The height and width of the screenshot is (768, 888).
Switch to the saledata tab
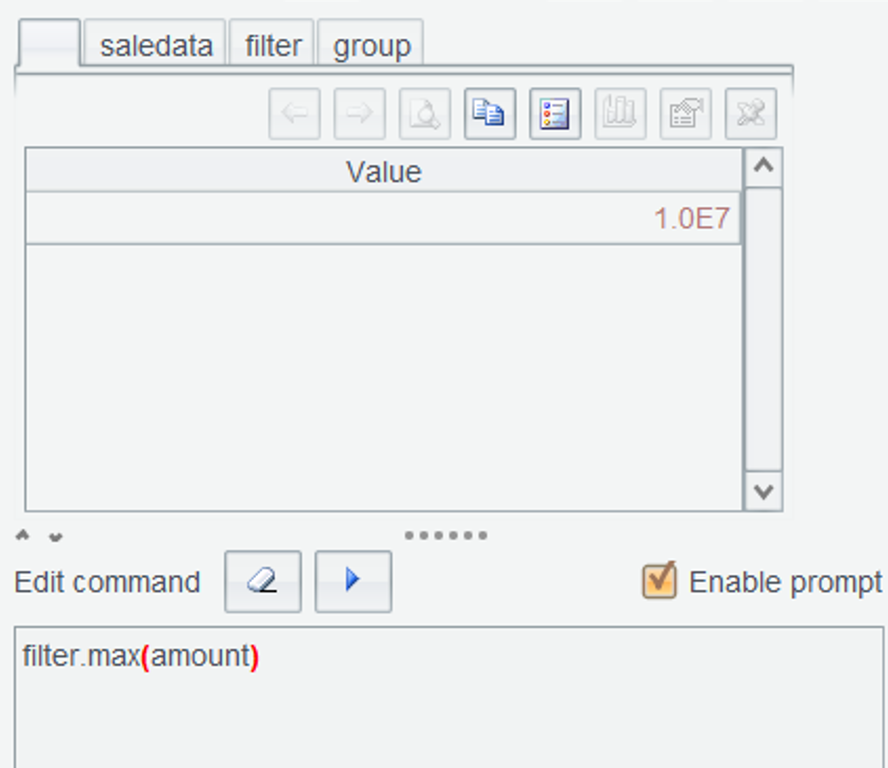point(156,46)
